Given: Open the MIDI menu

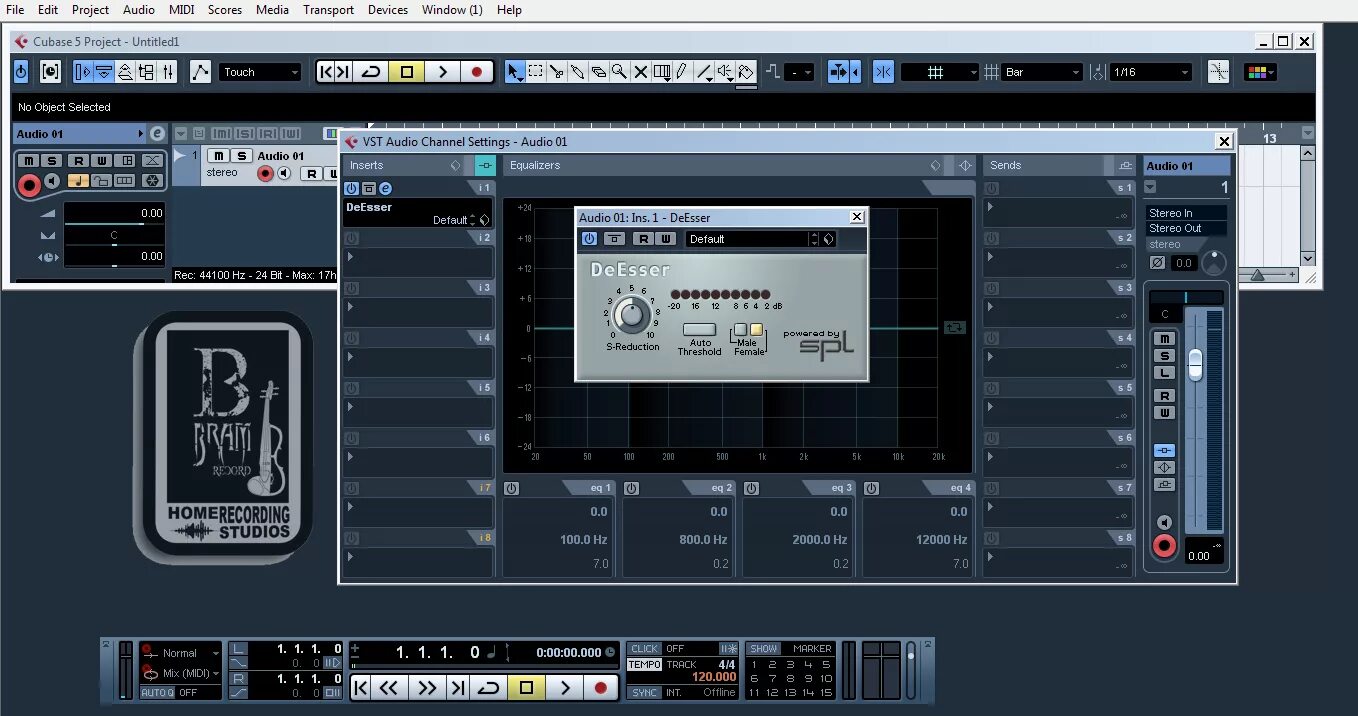Looking at the screenshot, I should coord(182,10).
